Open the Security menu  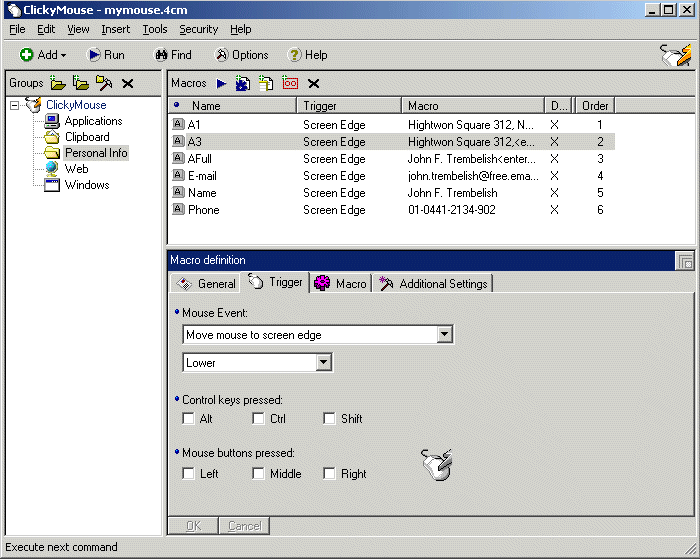[x=199, y=29]
